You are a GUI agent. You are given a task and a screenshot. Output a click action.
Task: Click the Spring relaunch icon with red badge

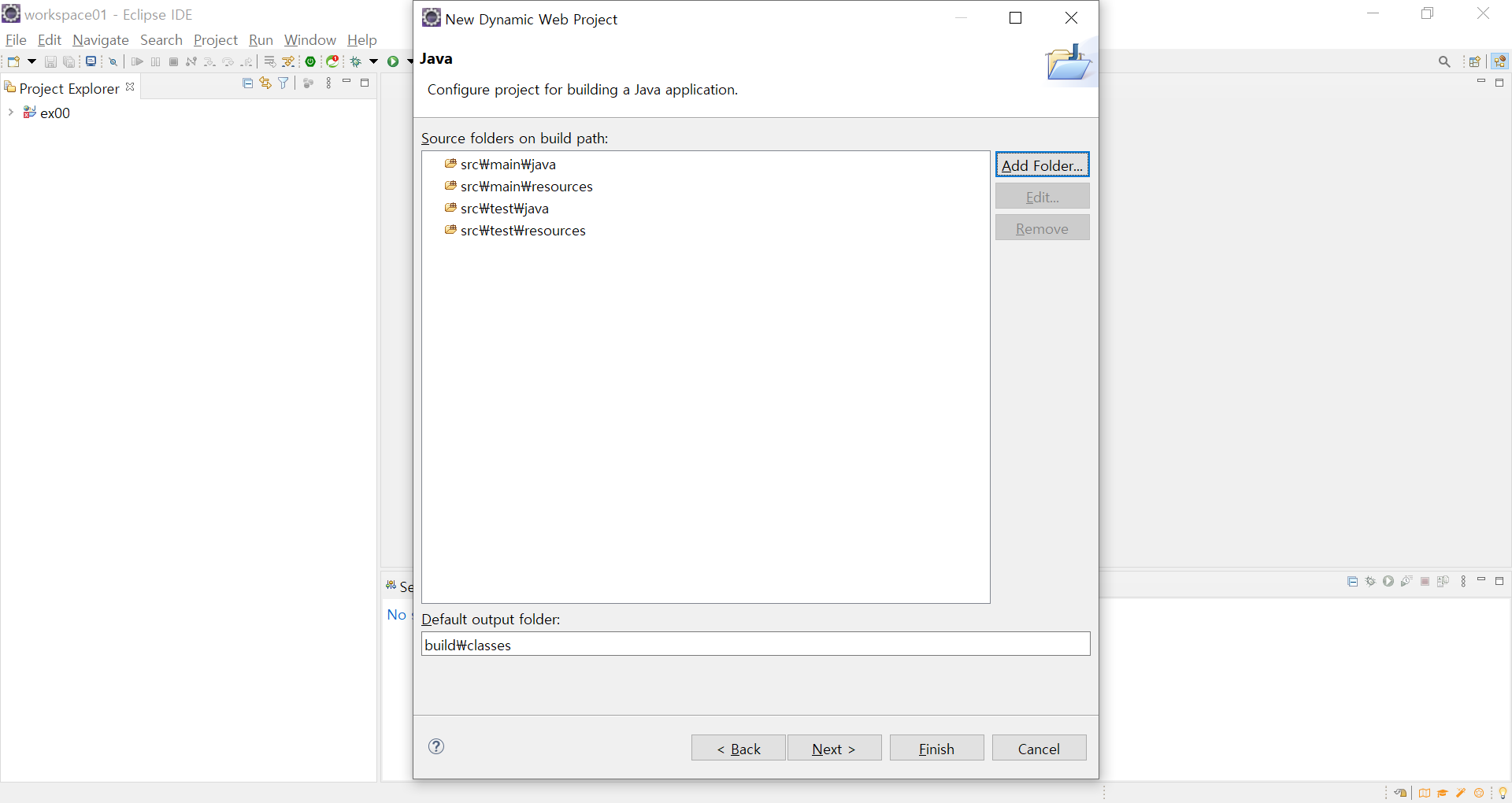pos(333,61)
